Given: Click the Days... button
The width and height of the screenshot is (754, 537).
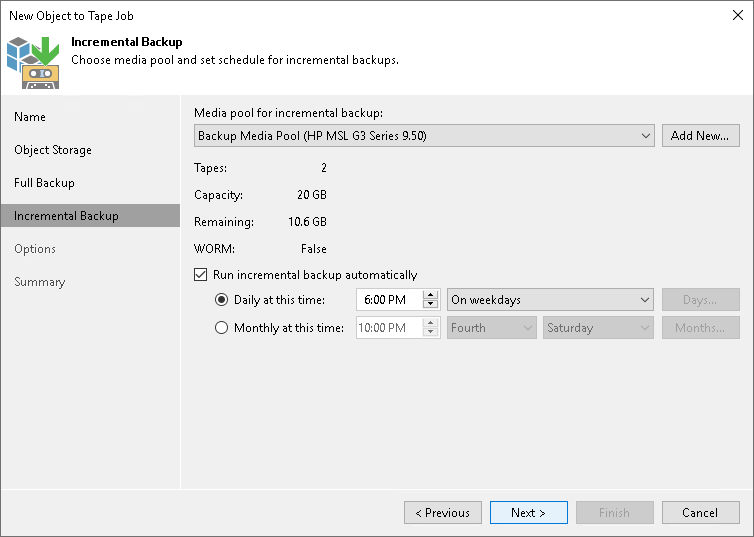Looking at the screenshot, I should click(701, 300).
